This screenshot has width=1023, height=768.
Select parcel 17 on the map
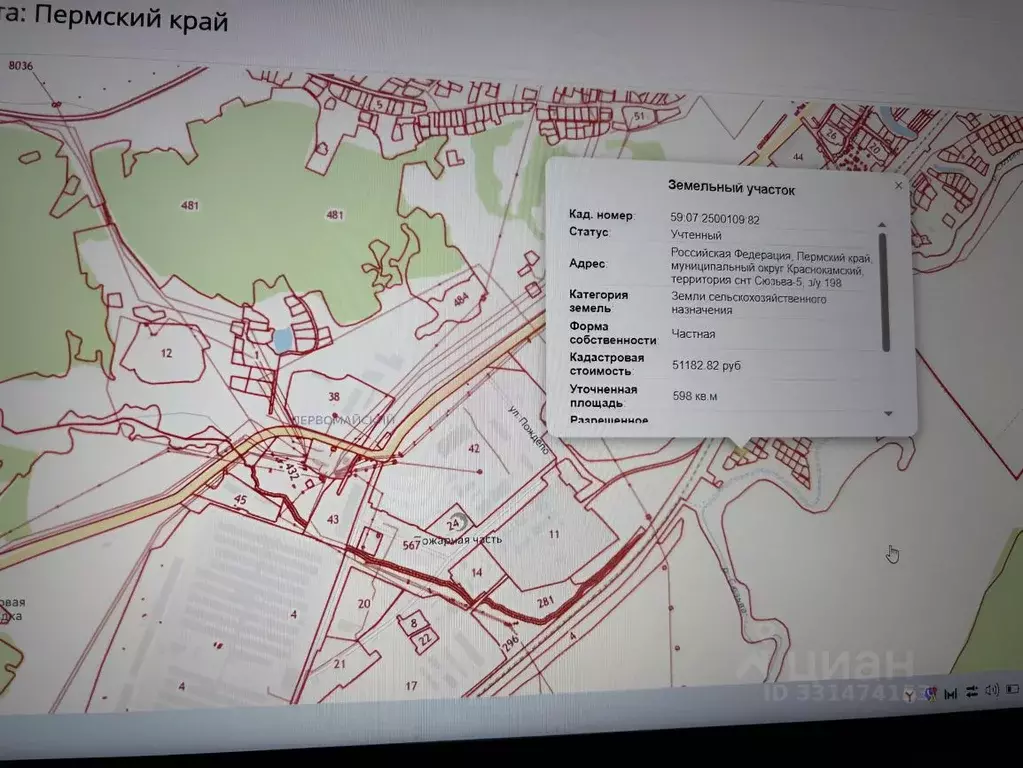pyautogui.click(x=411, y=686)
